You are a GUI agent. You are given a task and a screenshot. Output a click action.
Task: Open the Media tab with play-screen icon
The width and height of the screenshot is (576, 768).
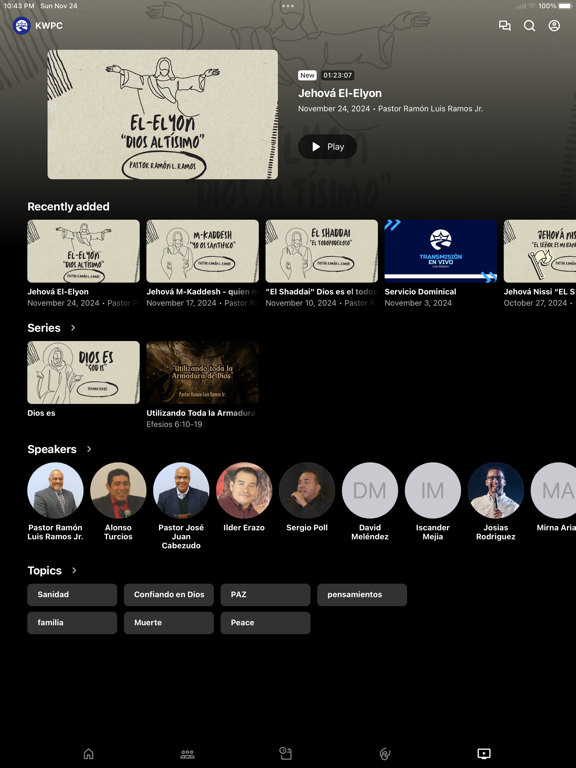tap(484, 753)
